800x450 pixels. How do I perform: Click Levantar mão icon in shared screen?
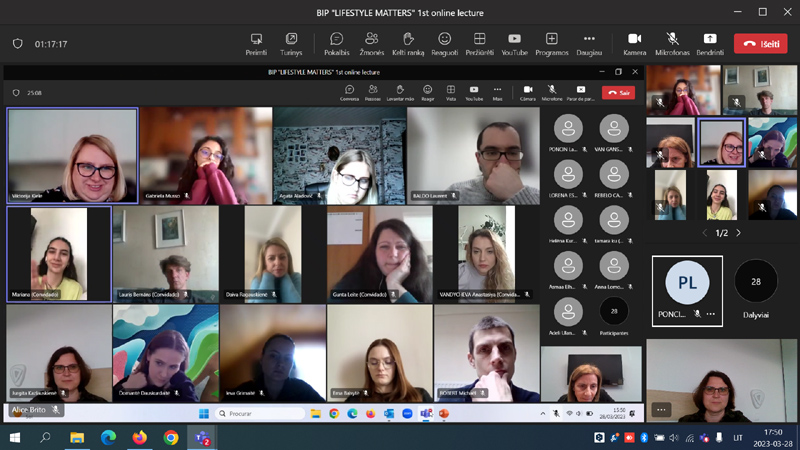tap(401, 90)
